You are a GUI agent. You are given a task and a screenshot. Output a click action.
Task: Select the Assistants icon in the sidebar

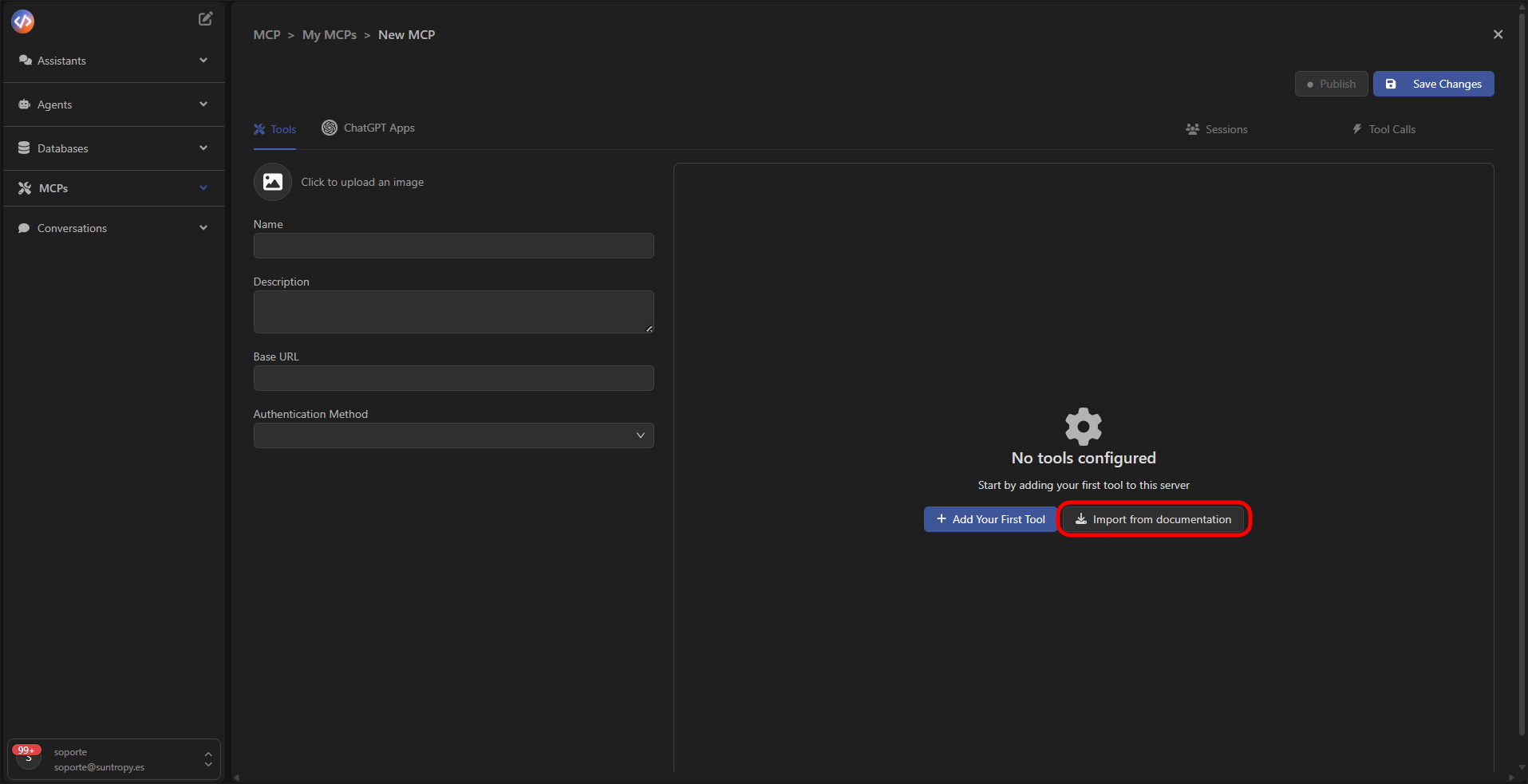pos(25,60)
